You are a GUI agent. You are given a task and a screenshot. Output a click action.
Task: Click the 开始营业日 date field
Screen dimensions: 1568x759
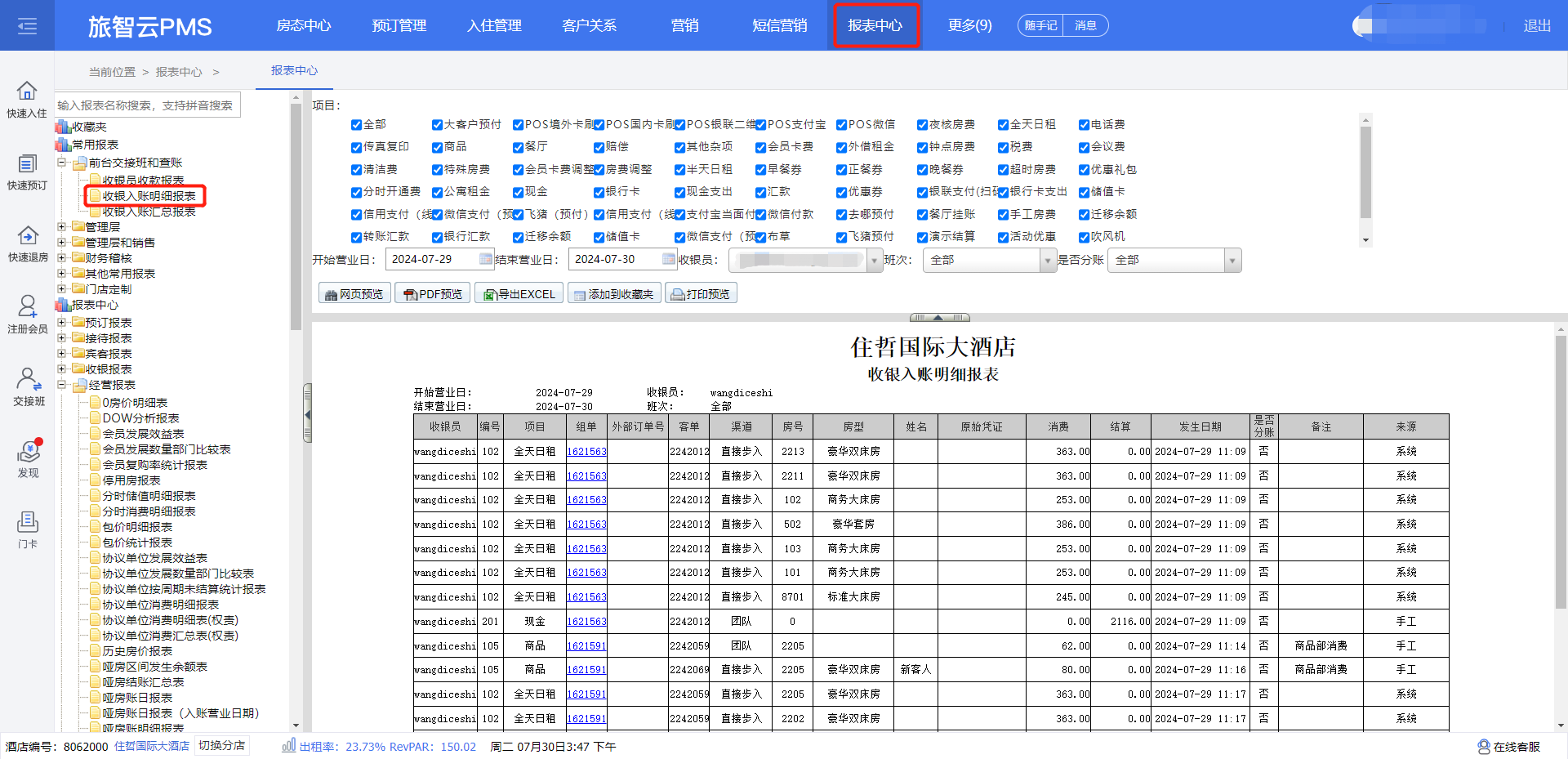click(439, 259)
